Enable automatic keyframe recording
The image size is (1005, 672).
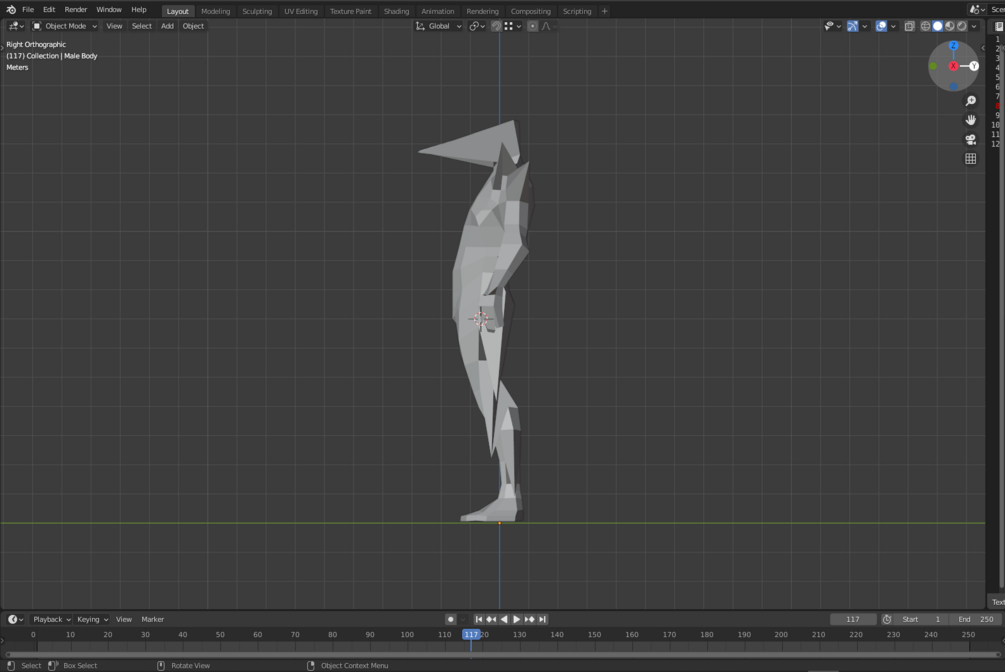[x=451, y=619]
